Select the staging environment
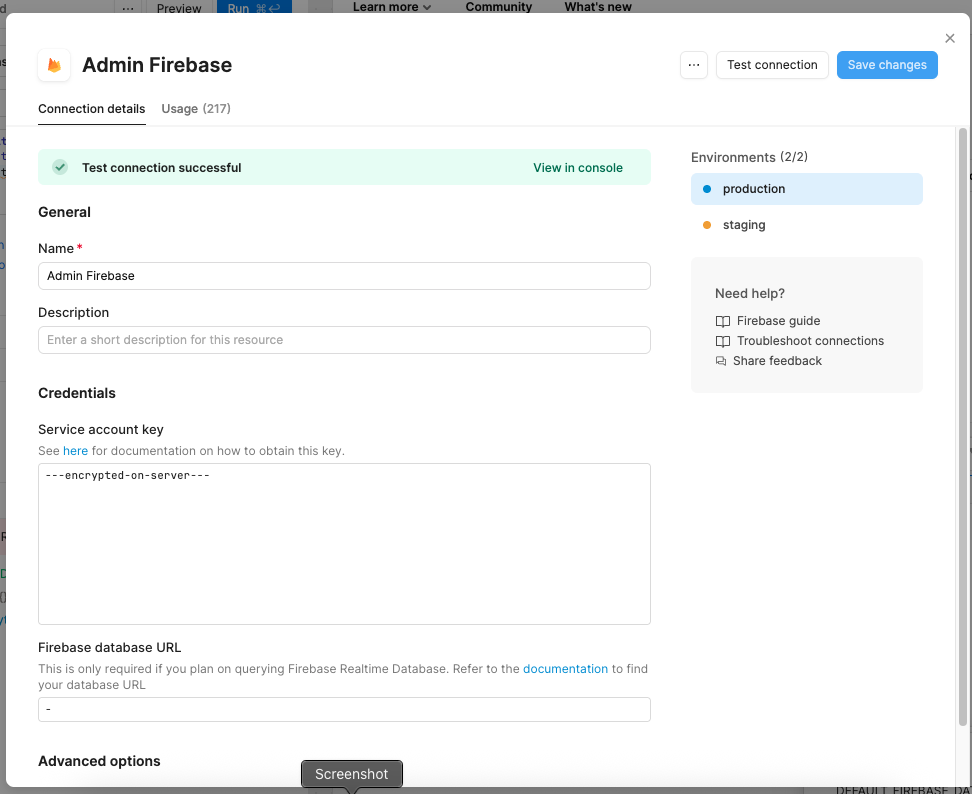The image size is (972, 794). [806, 225]
